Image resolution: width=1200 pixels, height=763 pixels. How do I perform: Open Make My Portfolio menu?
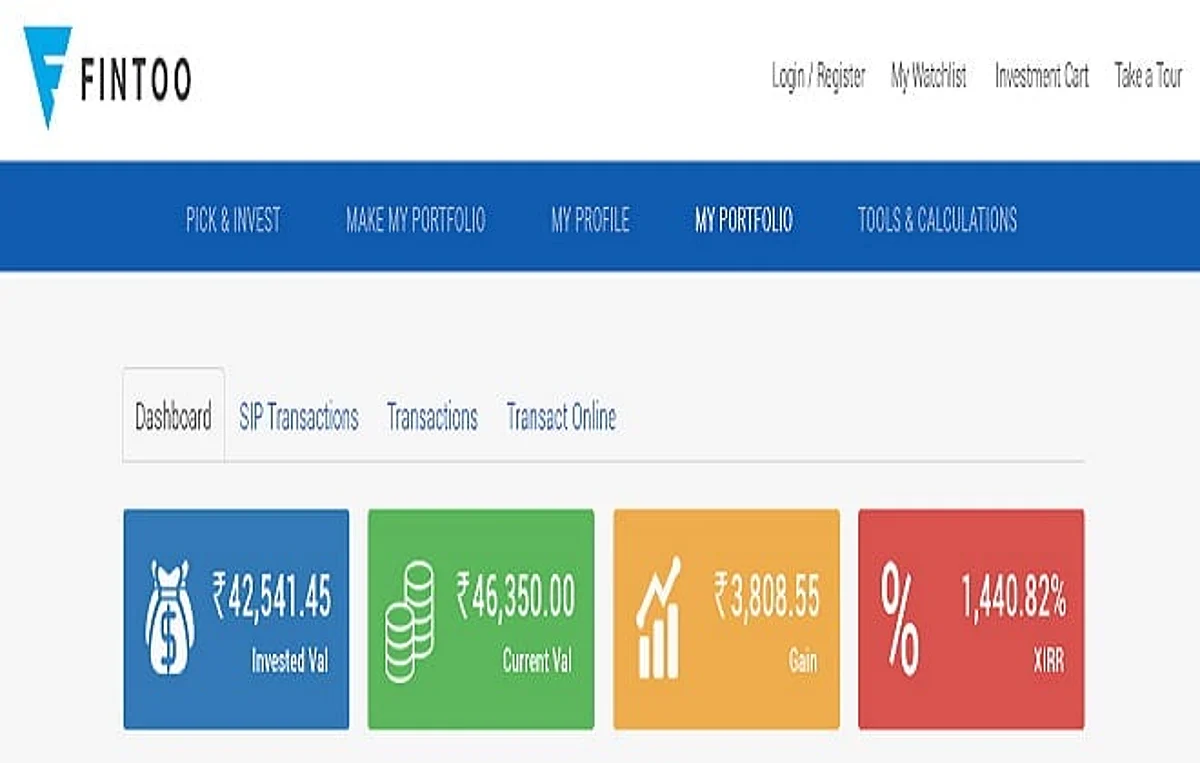[x=415, y=220]
